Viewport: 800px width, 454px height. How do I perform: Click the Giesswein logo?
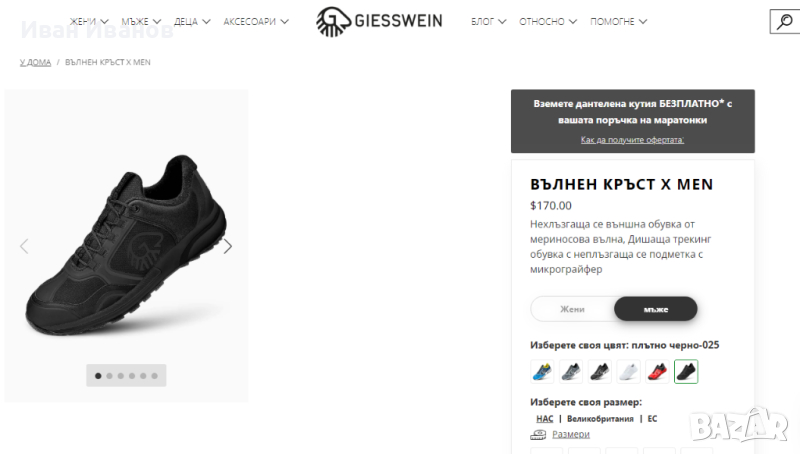(379, 21)
